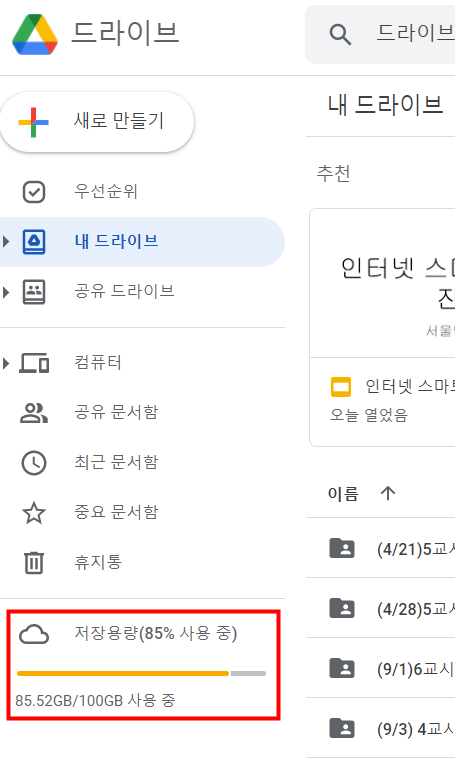455x767 pixels.
Task: Click the 드라이브 title text
Action: pyautogui.click(x=125, y=33)
